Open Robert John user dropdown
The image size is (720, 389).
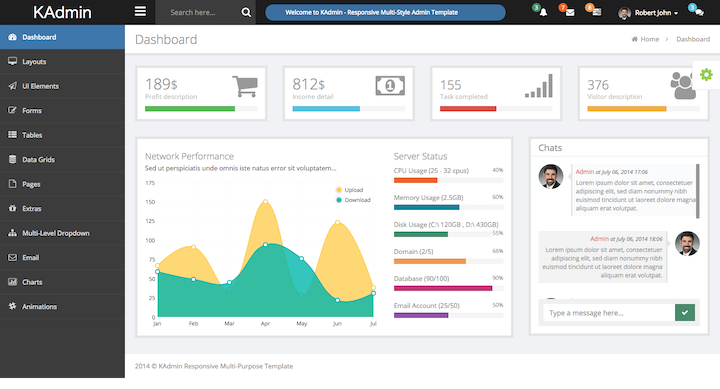648,13
